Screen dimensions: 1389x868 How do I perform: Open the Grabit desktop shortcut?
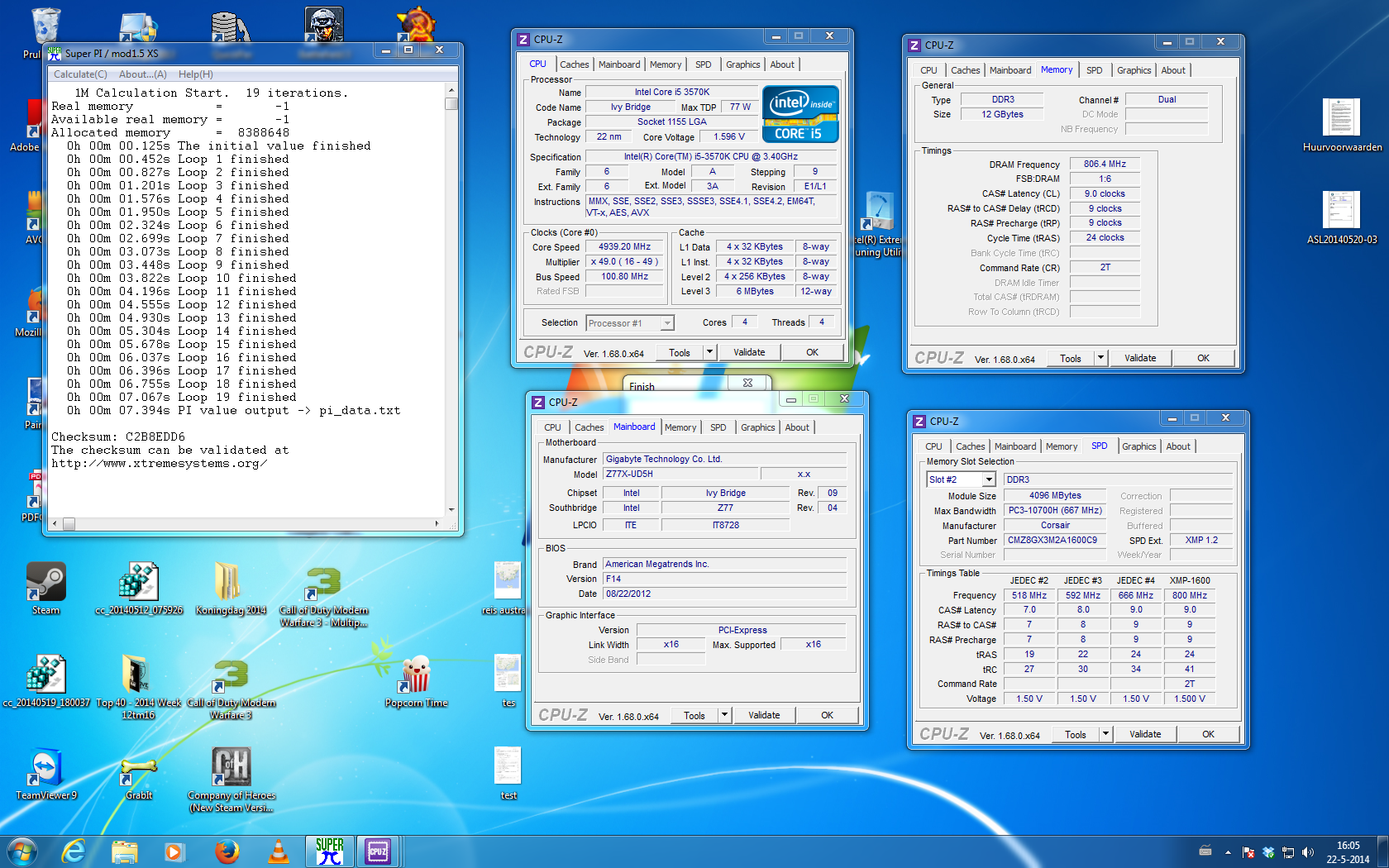(139, 778)
